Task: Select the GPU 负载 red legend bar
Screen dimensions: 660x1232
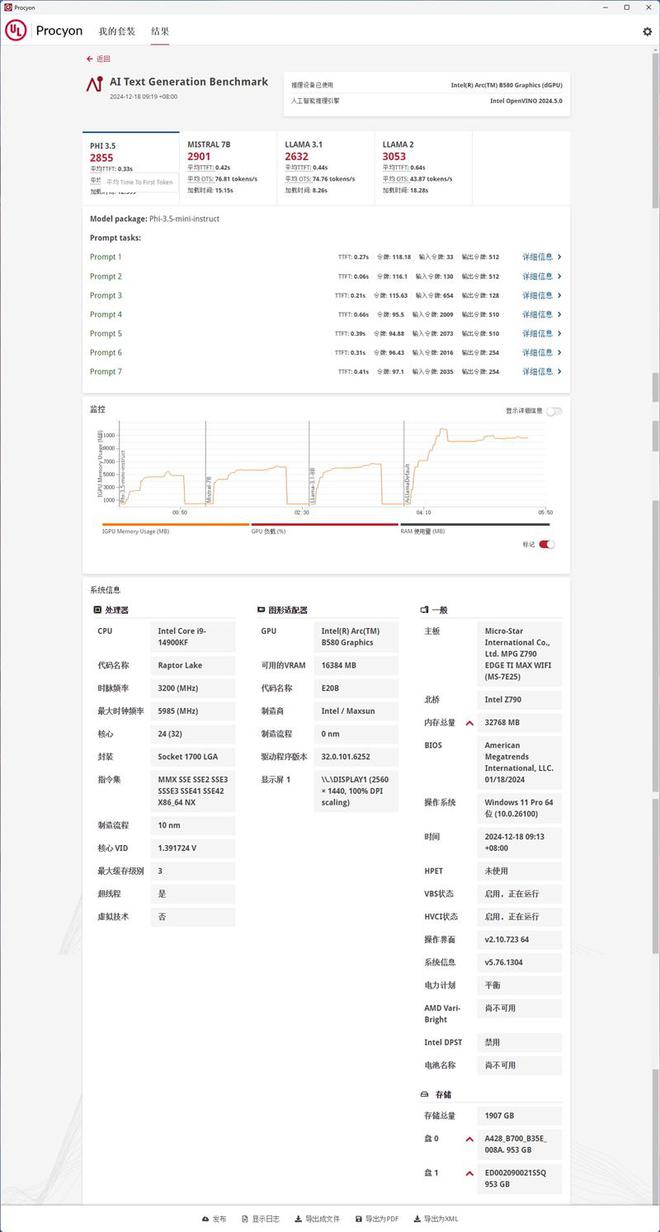Action: click(325, 523)
